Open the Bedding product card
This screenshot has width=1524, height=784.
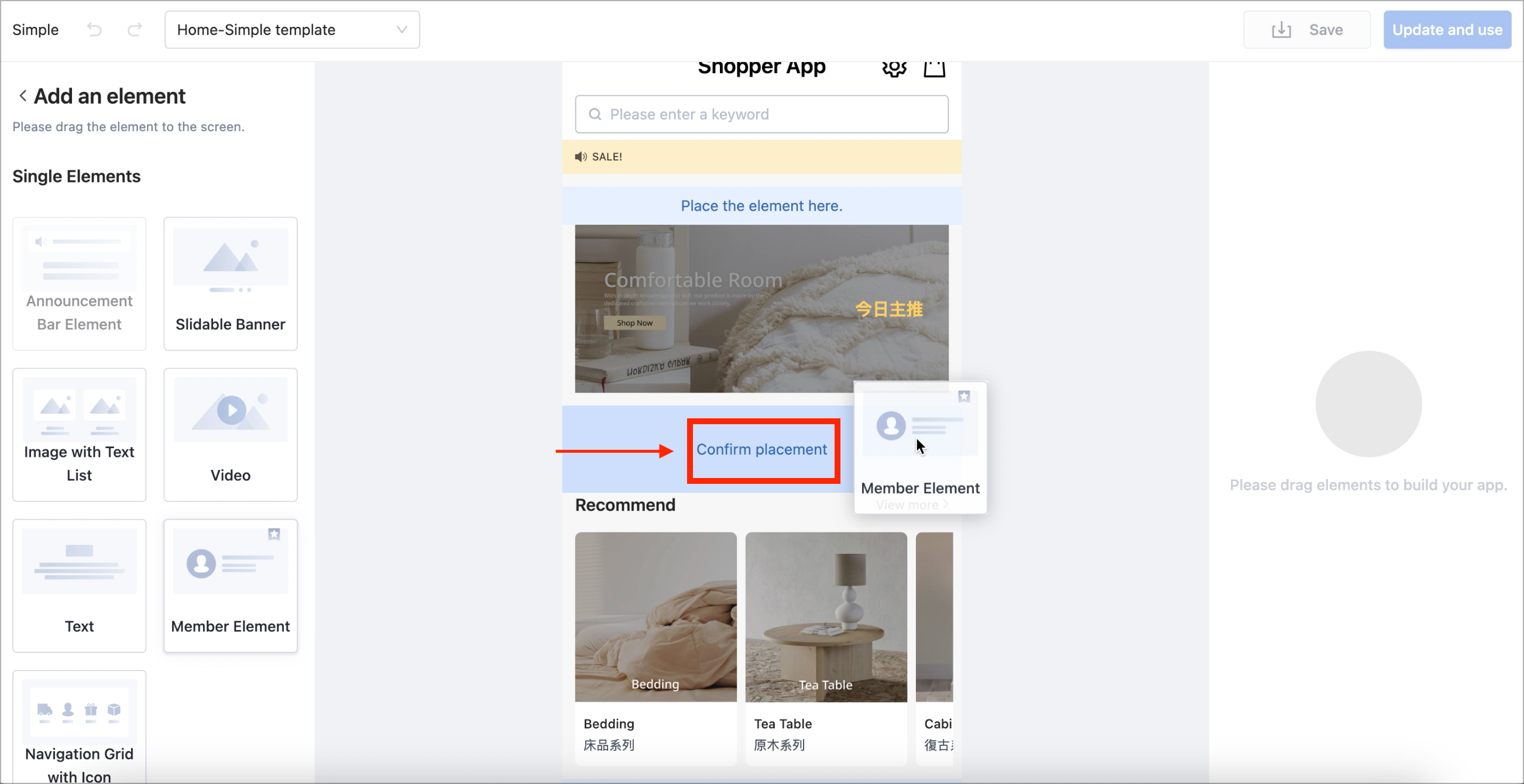point(655,649)
